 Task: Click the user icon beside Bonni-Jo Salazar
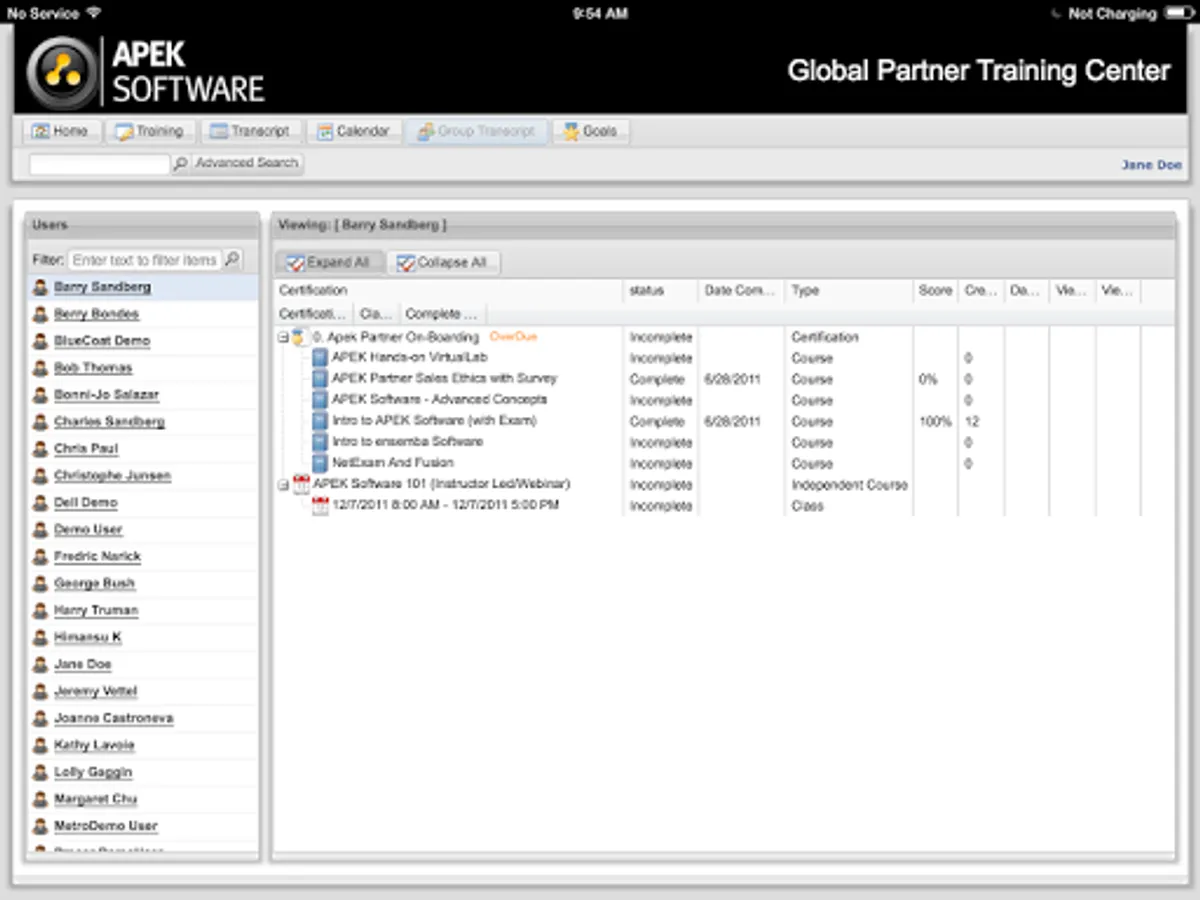point(40,395)
